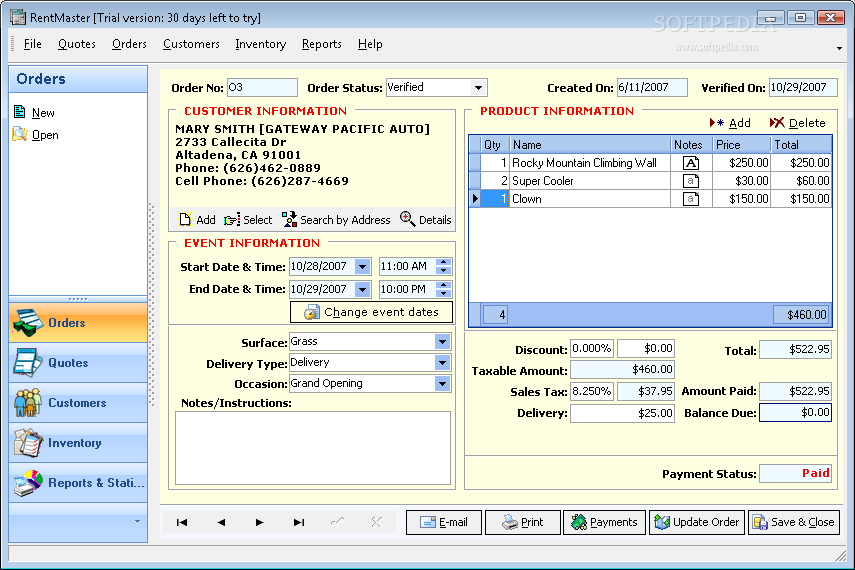
Task: Open sidebar configure buttons arrow
Action: click(x=137, y=522)
